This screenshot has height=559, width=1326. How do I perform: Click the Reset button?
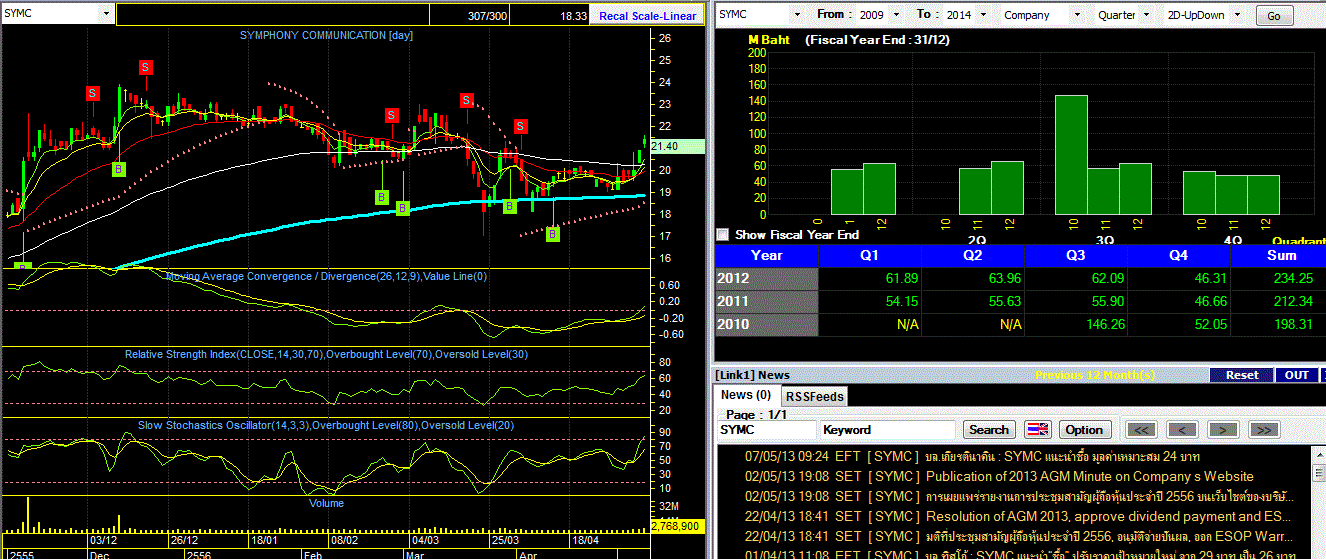[x=1242, y=375]
